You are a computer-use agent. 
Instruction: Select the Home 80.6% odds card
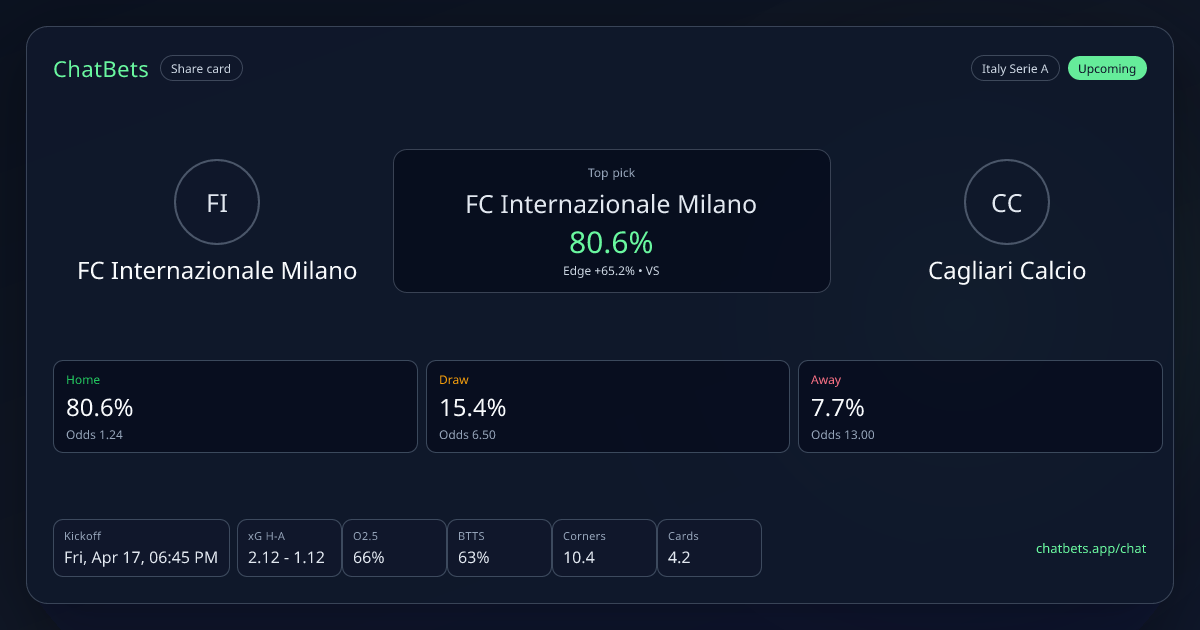235,406
